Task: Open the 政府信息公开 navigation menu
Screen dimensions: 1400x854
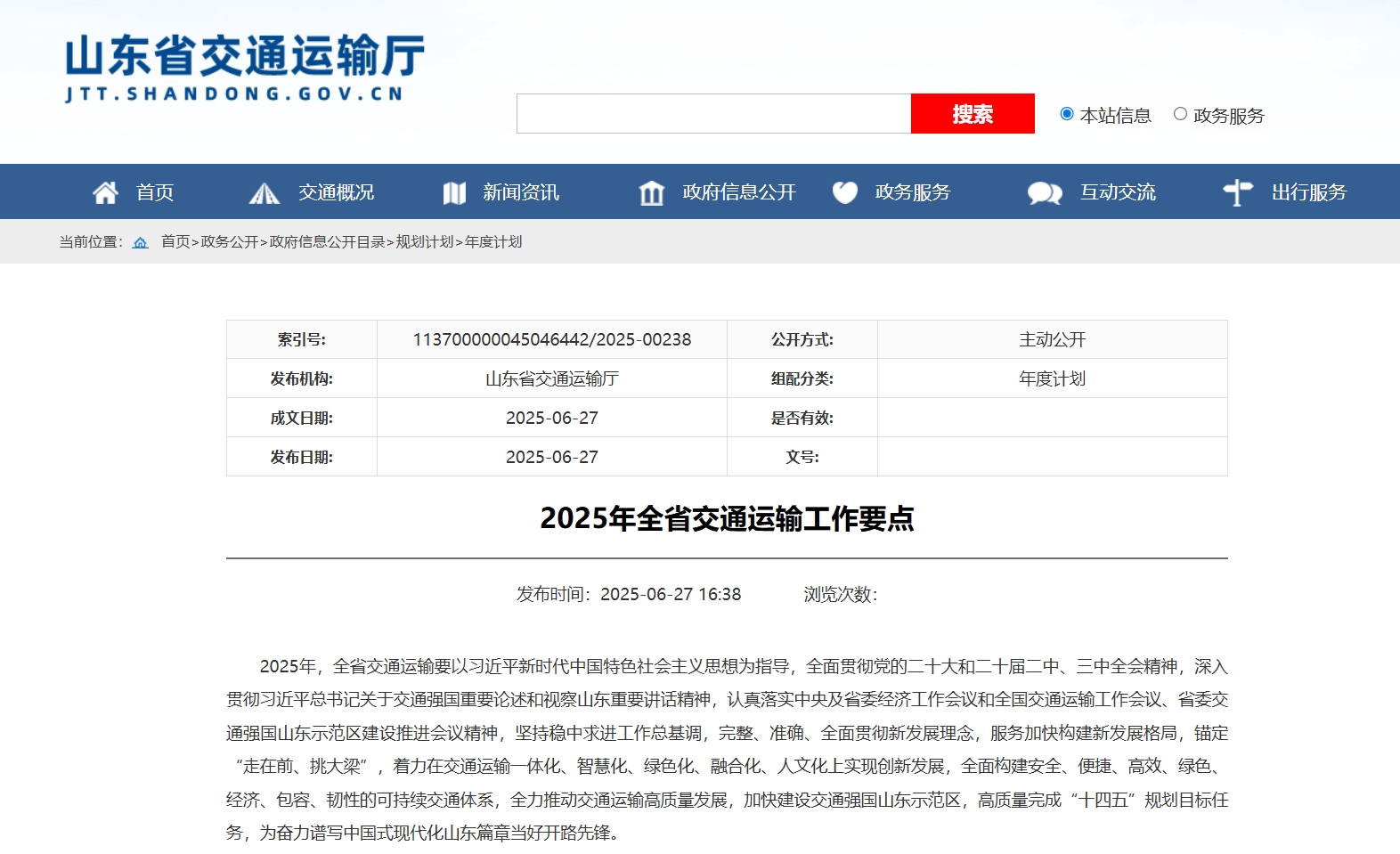Action: tap(738, 192)
